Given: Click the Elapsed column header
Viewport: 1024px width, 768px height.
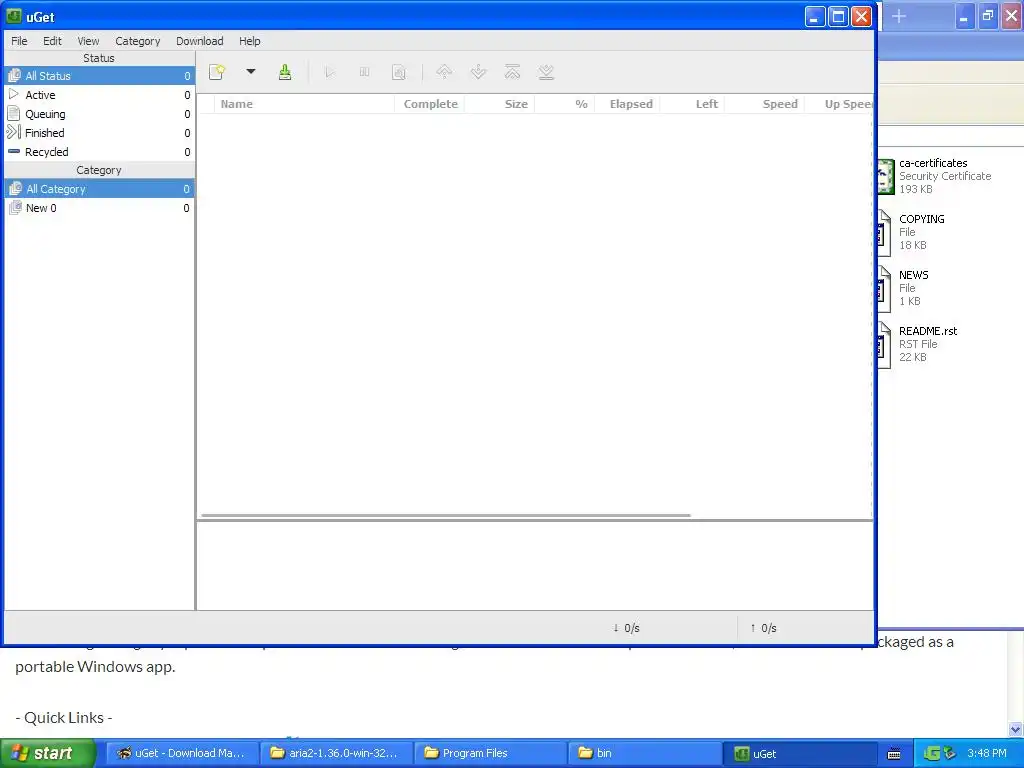Looking at the screenshot, I should (x=627, y=104).
